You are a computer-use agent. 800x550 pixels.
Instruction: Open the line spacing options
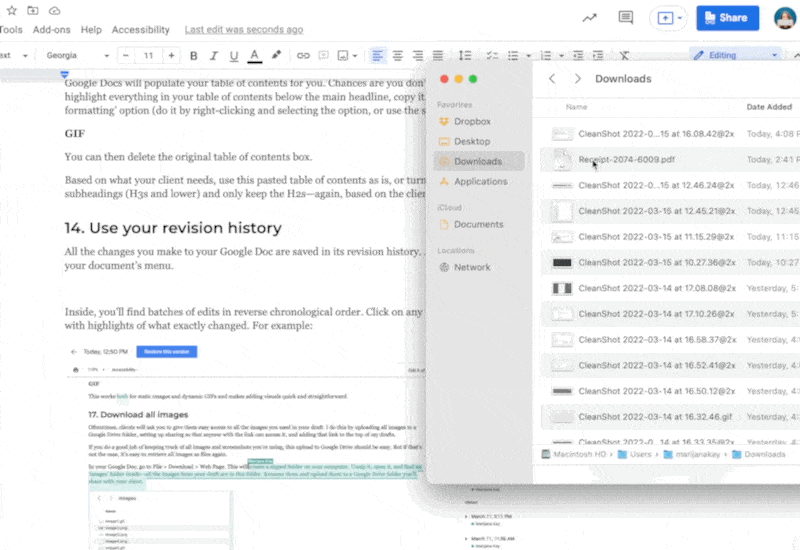point(465,55)
